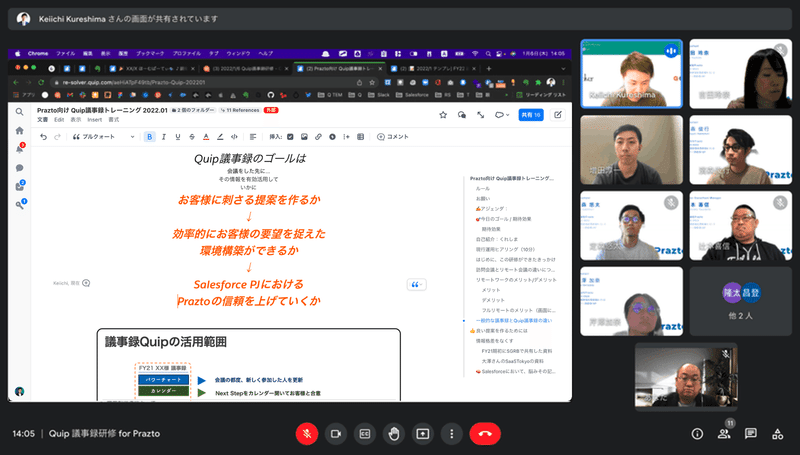This screenshot has width=800, height=455.
Task: Open the comment bubble dropdown near 共有
Action: point(502,115)
